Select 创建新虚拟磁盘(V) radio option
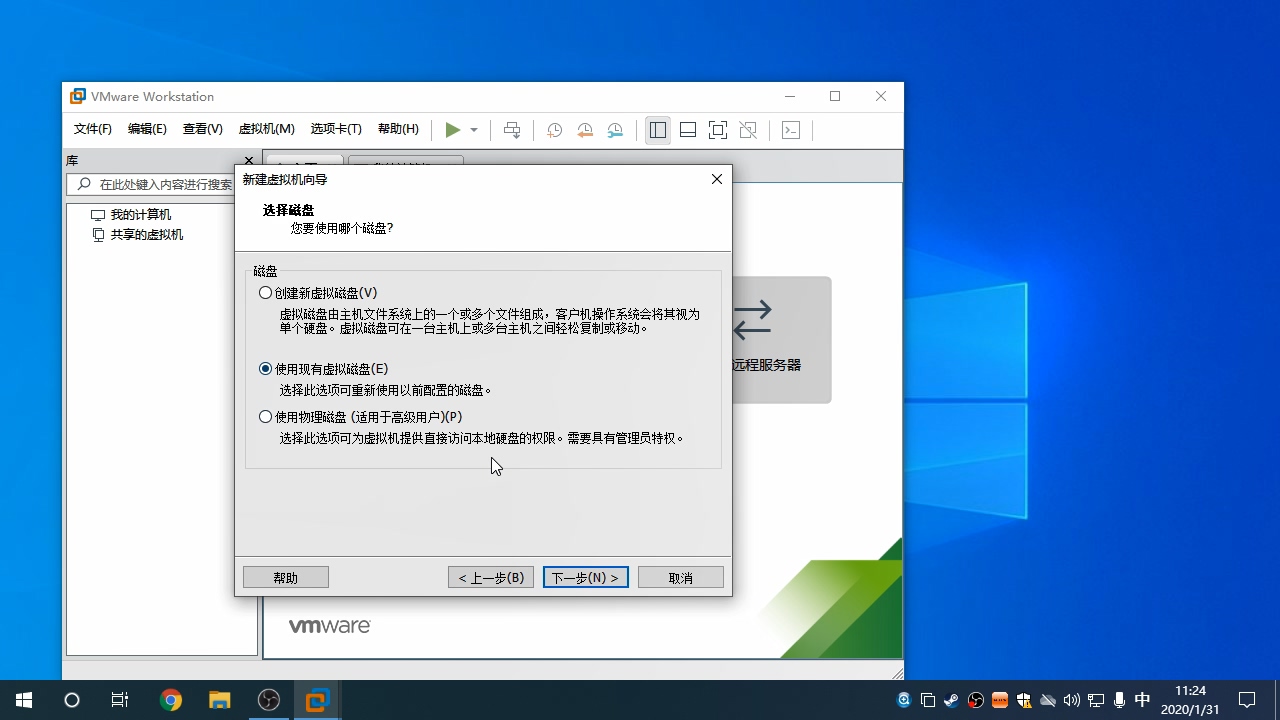The height and width of the screenshot is (720, 1280). pyautogui.click(x=318, y=293)
